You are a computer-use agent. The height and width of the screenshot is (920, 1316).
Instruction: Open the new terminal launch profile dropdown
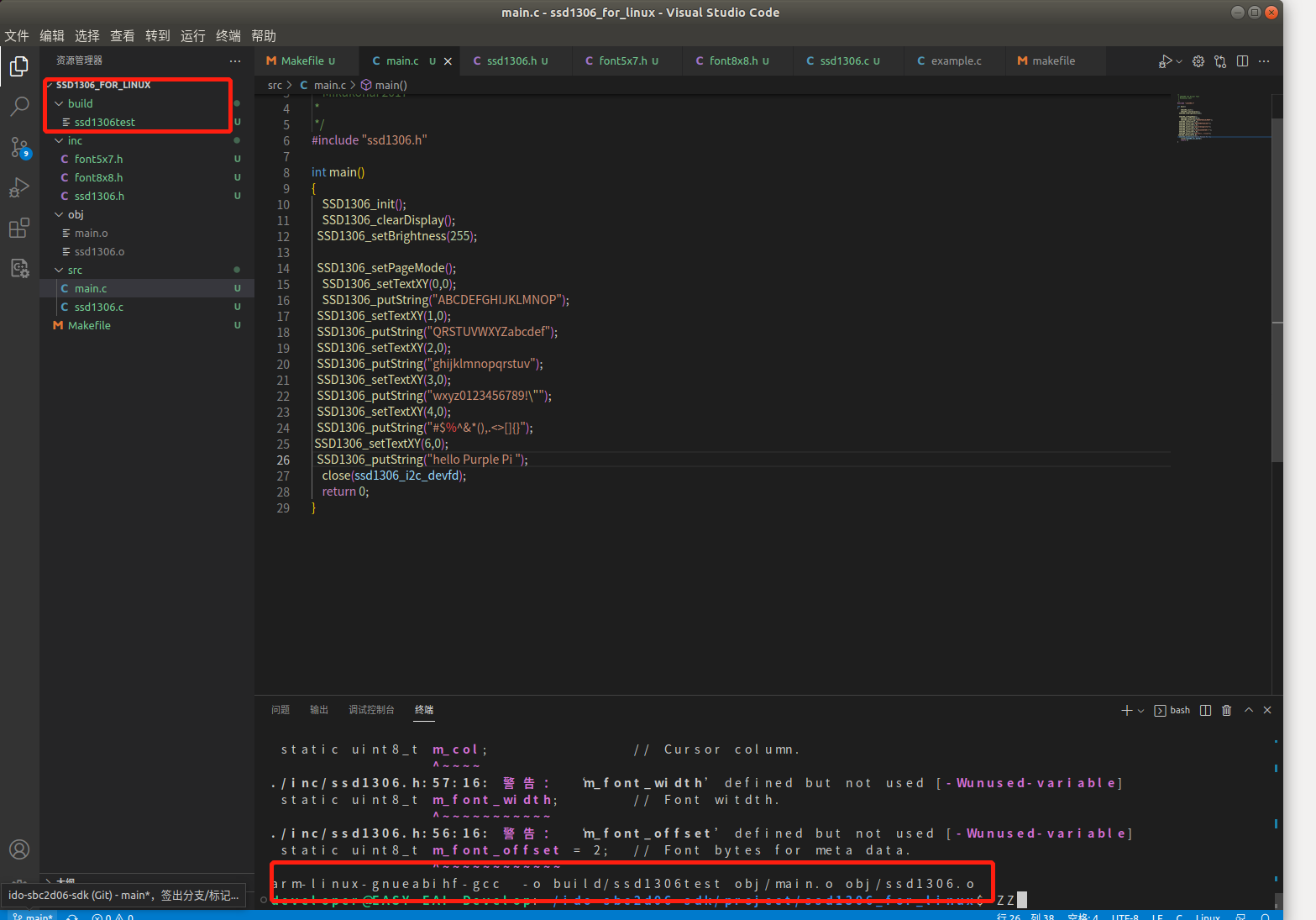click(1140, 711)
